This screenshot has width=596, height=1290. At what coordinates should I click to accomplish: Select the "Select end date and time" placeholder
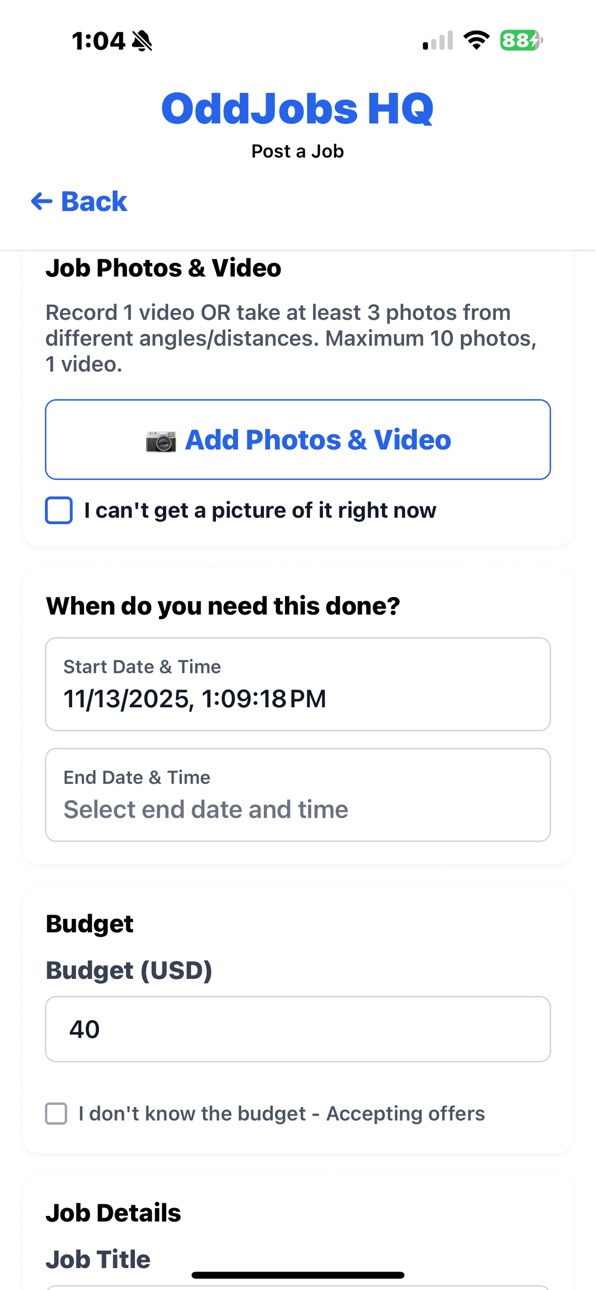206,810
